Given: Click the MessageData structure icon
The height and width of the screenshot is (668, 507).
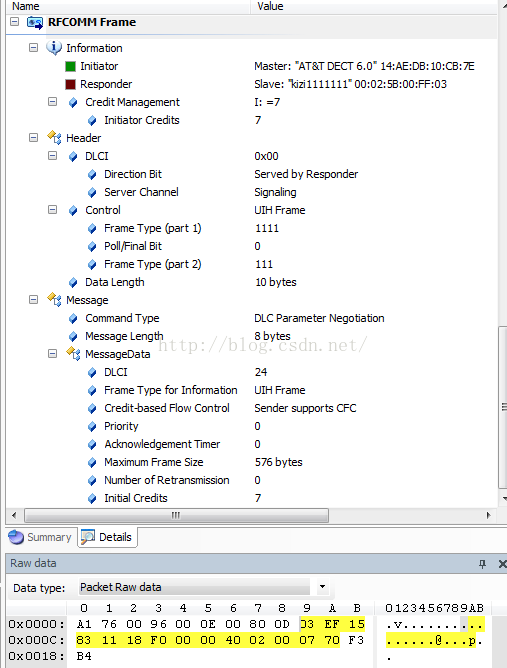Looking at the screenshot, I should [x=73, y=354].
